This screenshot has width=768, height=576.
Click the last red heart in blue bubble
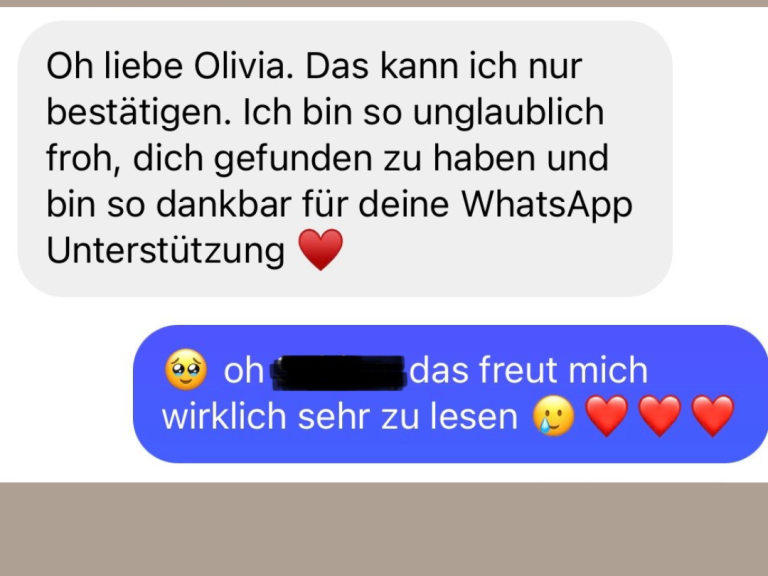pos(713,416)
